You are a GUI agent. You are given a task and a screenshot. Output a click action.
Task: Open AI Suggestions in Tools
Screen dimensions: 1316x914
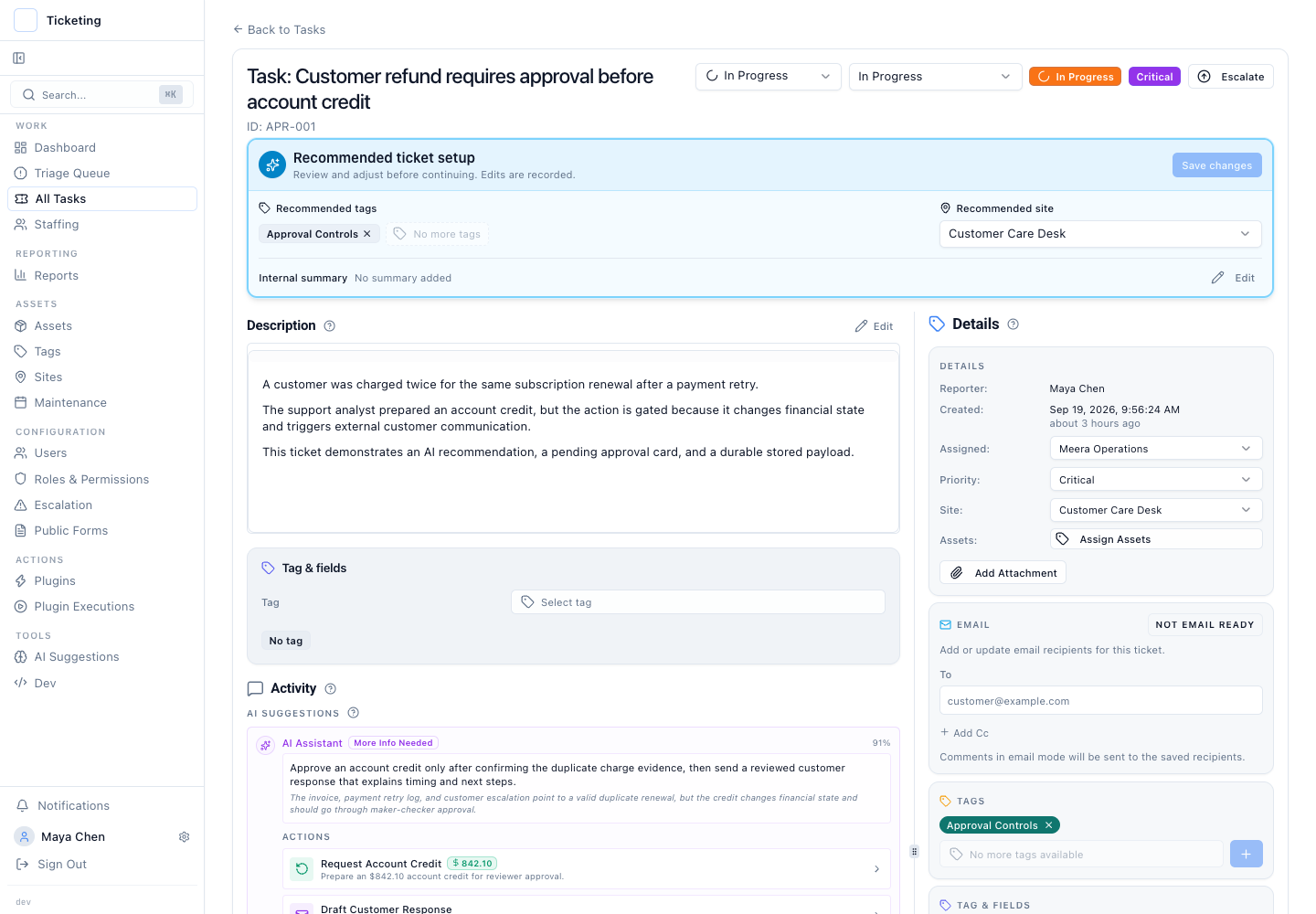click(102, 657)
